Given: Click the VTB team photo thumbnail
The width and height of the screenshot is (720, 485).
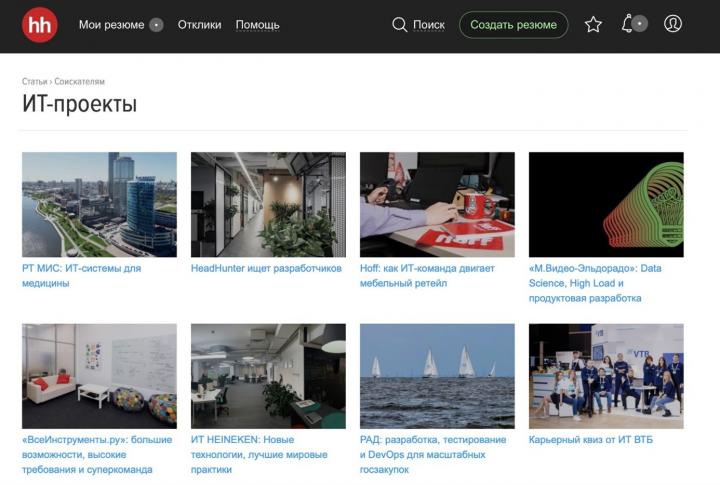Looking at the screenshot, I should click(606, 376).
